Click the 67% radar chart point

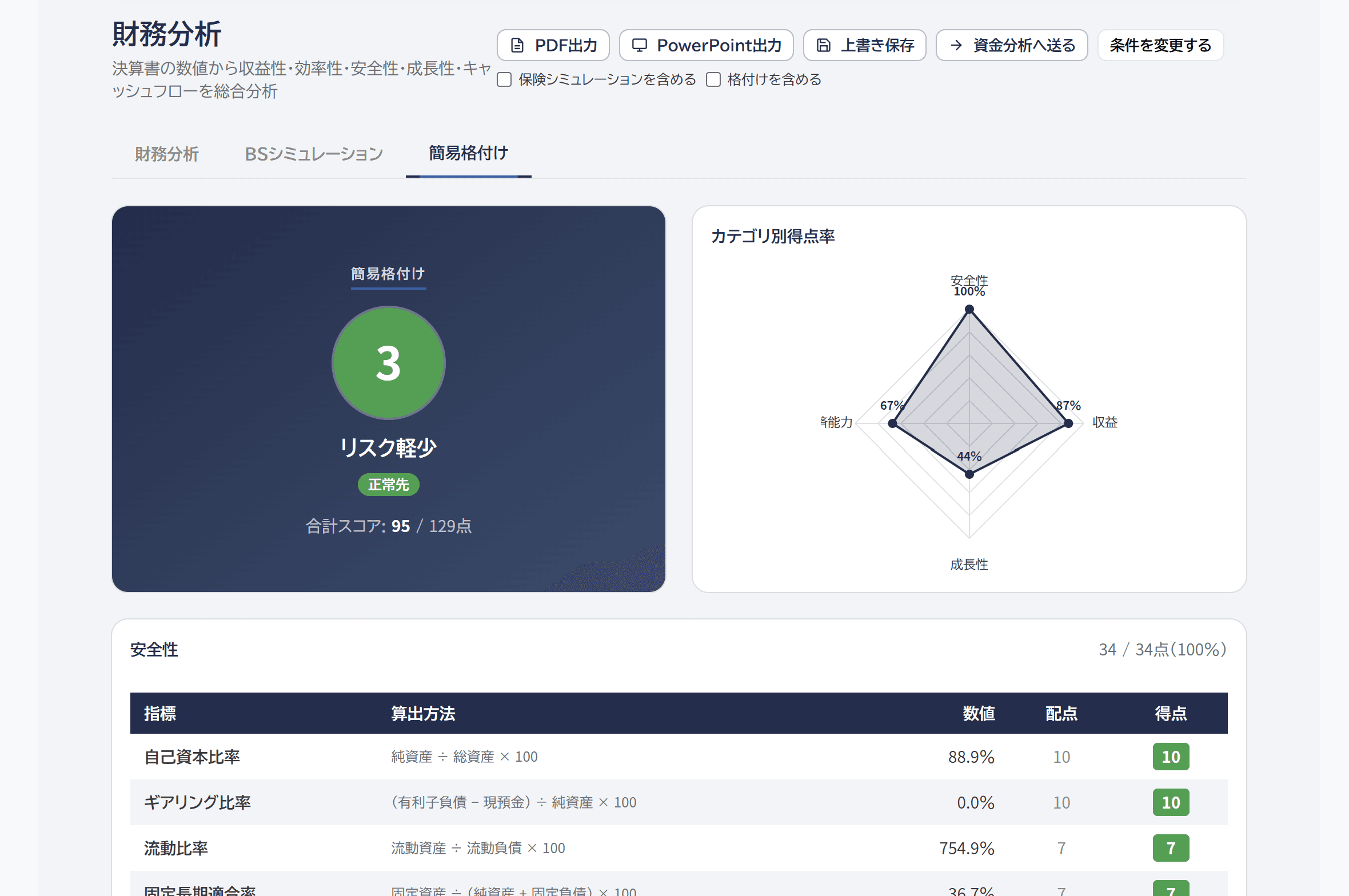893,423
